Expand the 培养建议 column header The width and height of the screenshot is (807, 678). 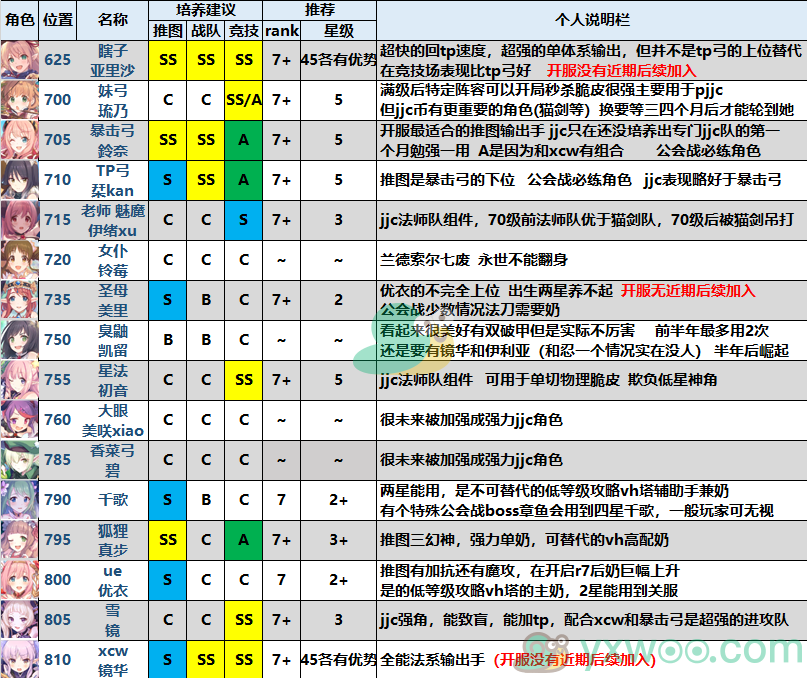coord(205,9)
